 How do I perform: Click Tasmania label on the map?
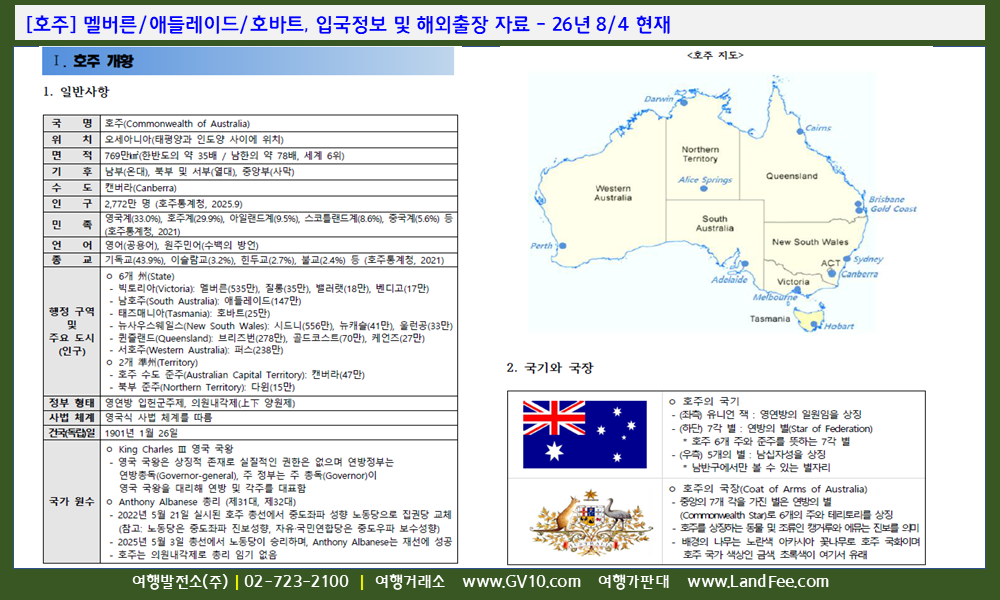click(769, 319)
